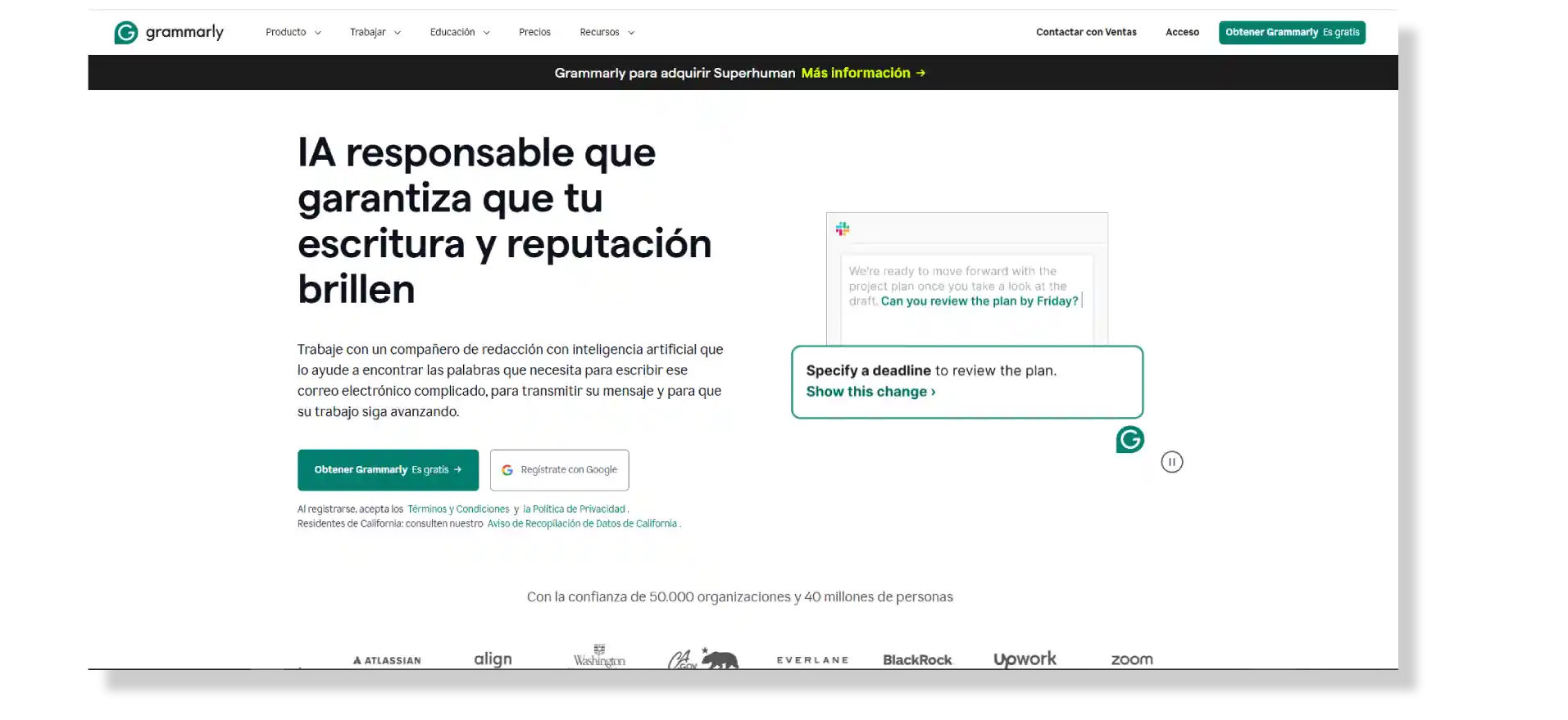Image resolution: width=1568 pixels, height=720 pixels.
Task: Click the Atlassian logo
Action: 387,660
